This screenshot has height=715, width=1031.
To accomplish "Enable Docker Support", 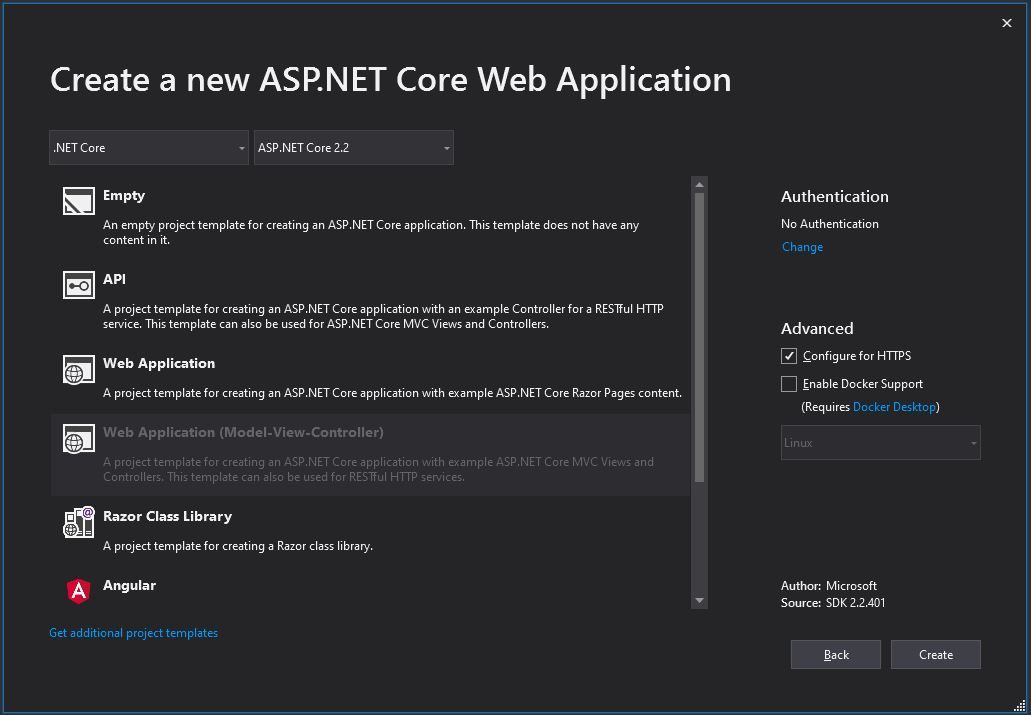I will tap(788, 383).
